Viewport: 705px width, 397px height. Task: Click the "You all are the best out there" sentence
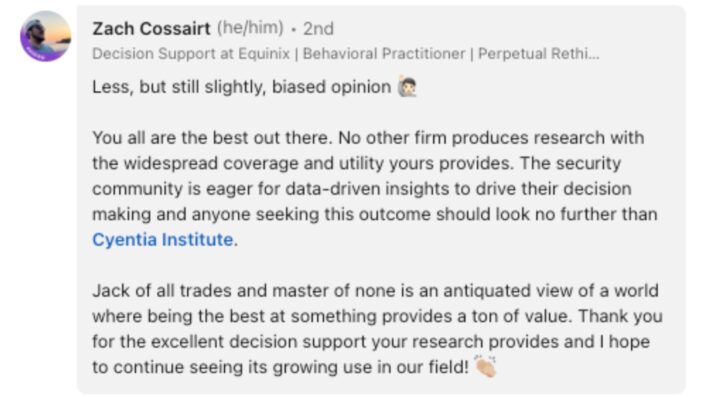tap(212, 138)
